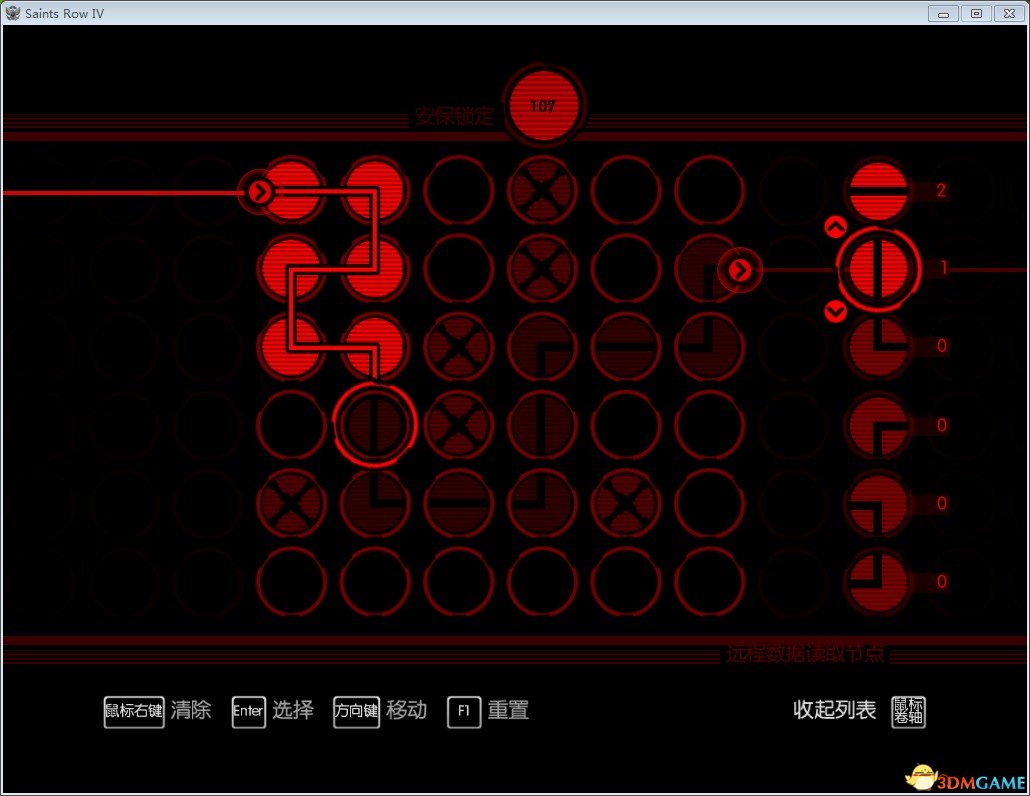This screenshot has height=796, width=1030.
Task: Select the empty node in row 1, column 5
Action: [626, 190]
